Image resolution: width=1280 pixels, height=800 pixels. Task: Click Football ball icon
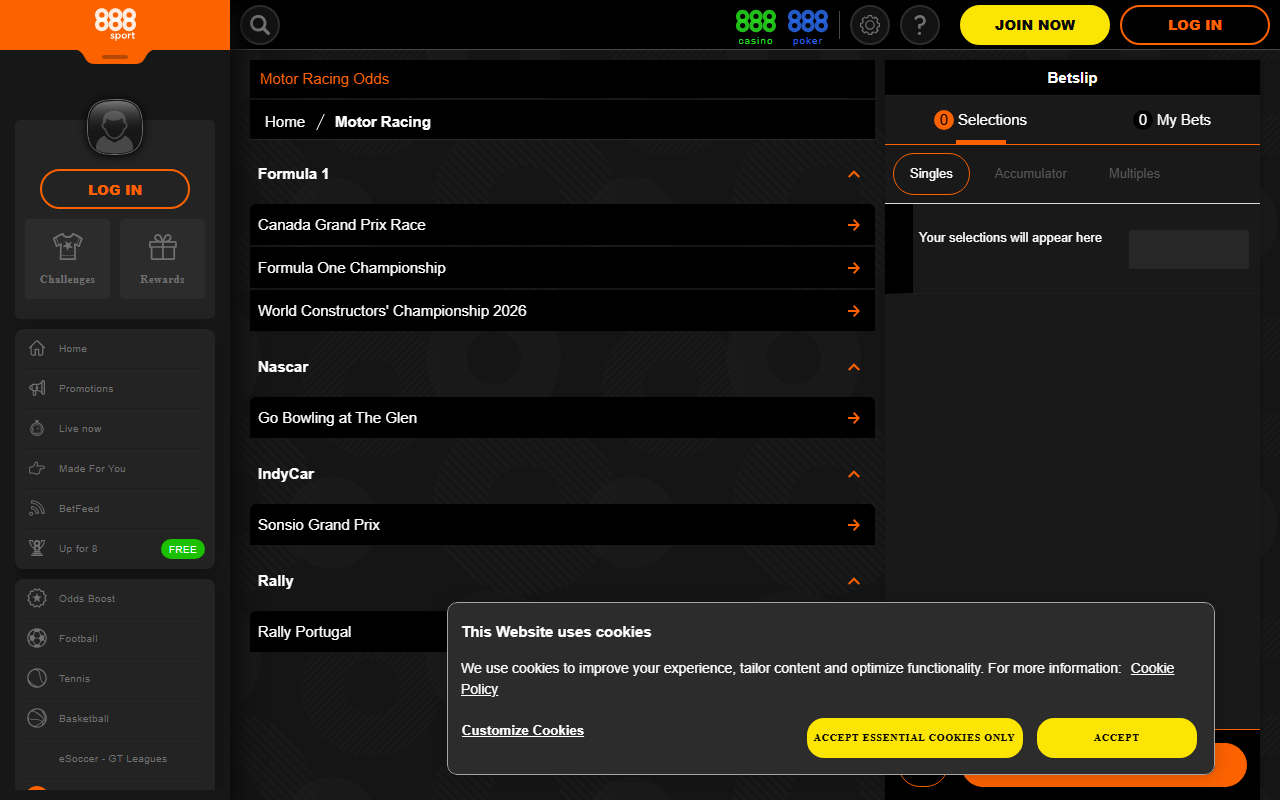(x=37, y=639)
